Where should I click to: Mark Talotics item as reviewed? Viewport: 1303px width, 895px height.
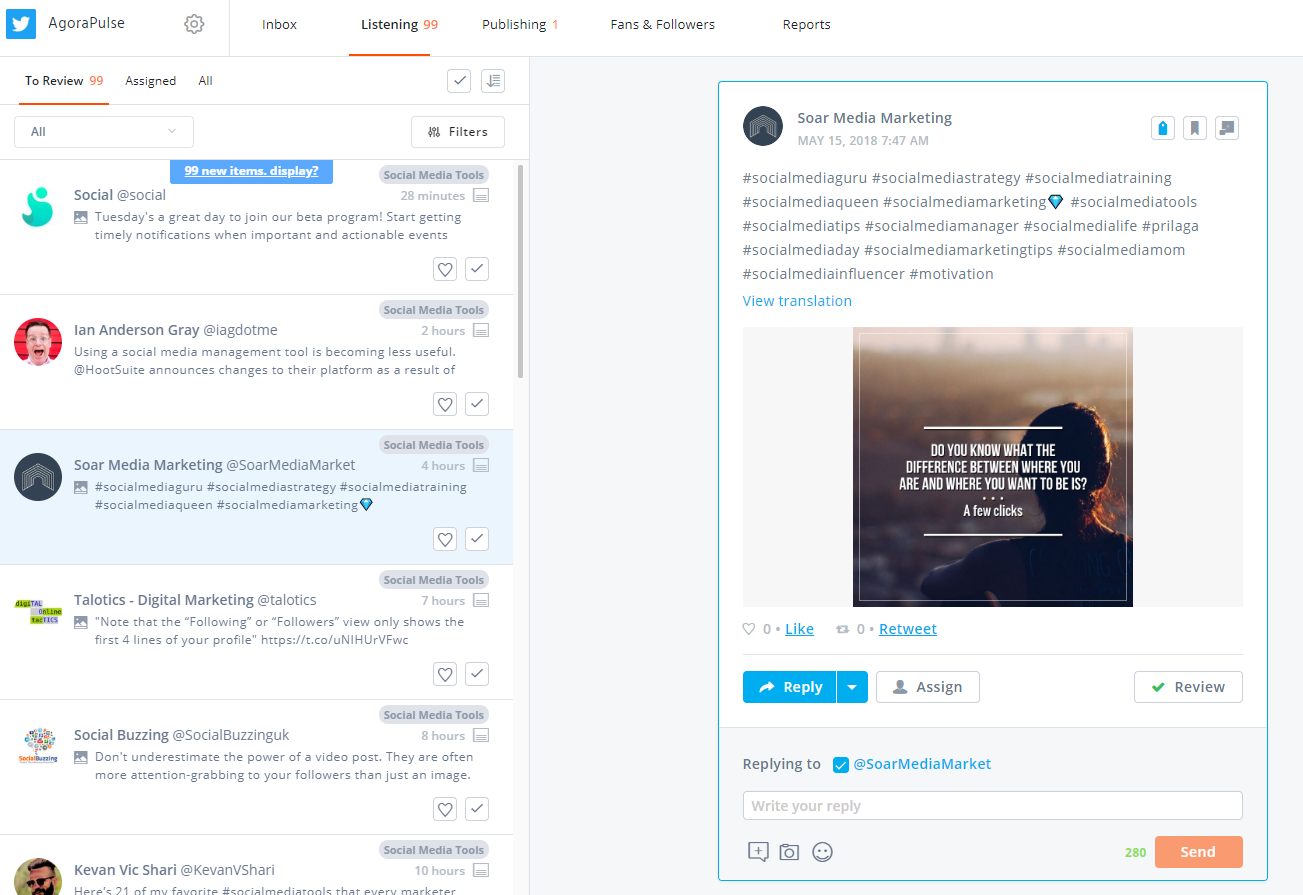click(x=477, y=674)
